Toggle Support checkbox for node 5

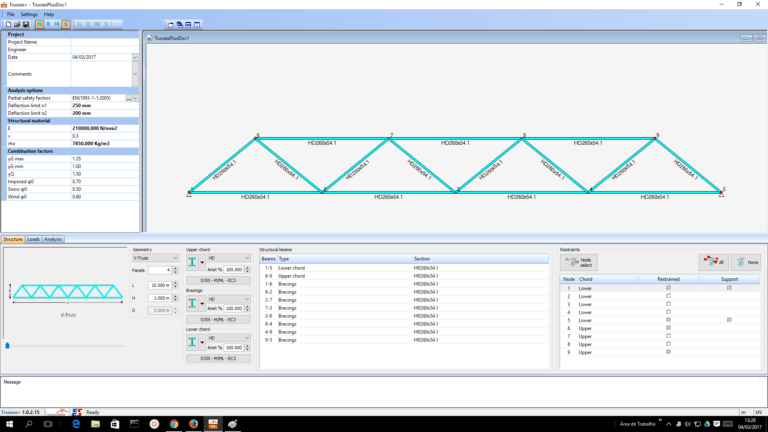(729, 320)
